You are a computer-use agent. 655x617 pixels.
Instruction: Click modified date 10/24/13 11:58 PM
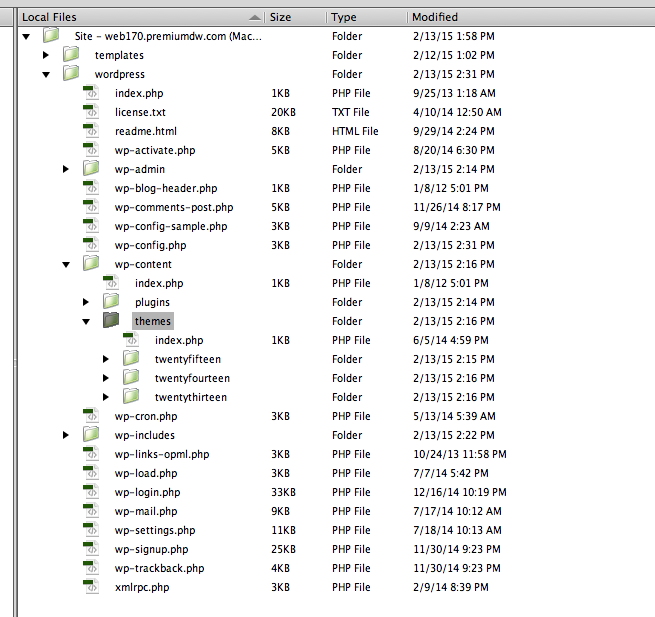click(460, 454)
